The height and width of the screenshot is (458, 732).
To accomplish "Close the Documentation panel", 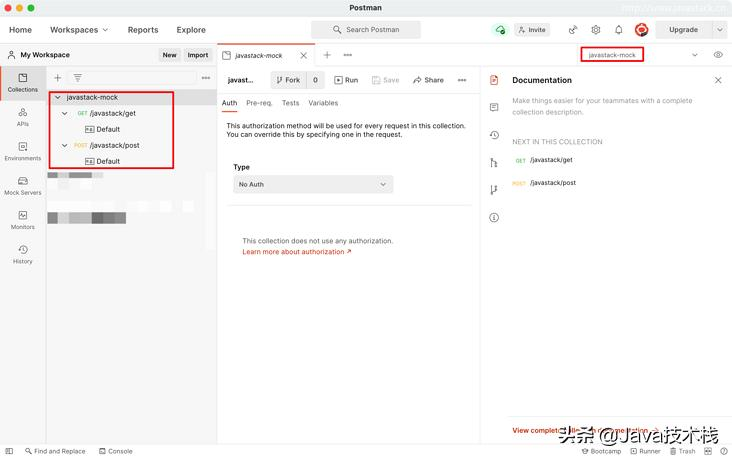I will (718, 80).
